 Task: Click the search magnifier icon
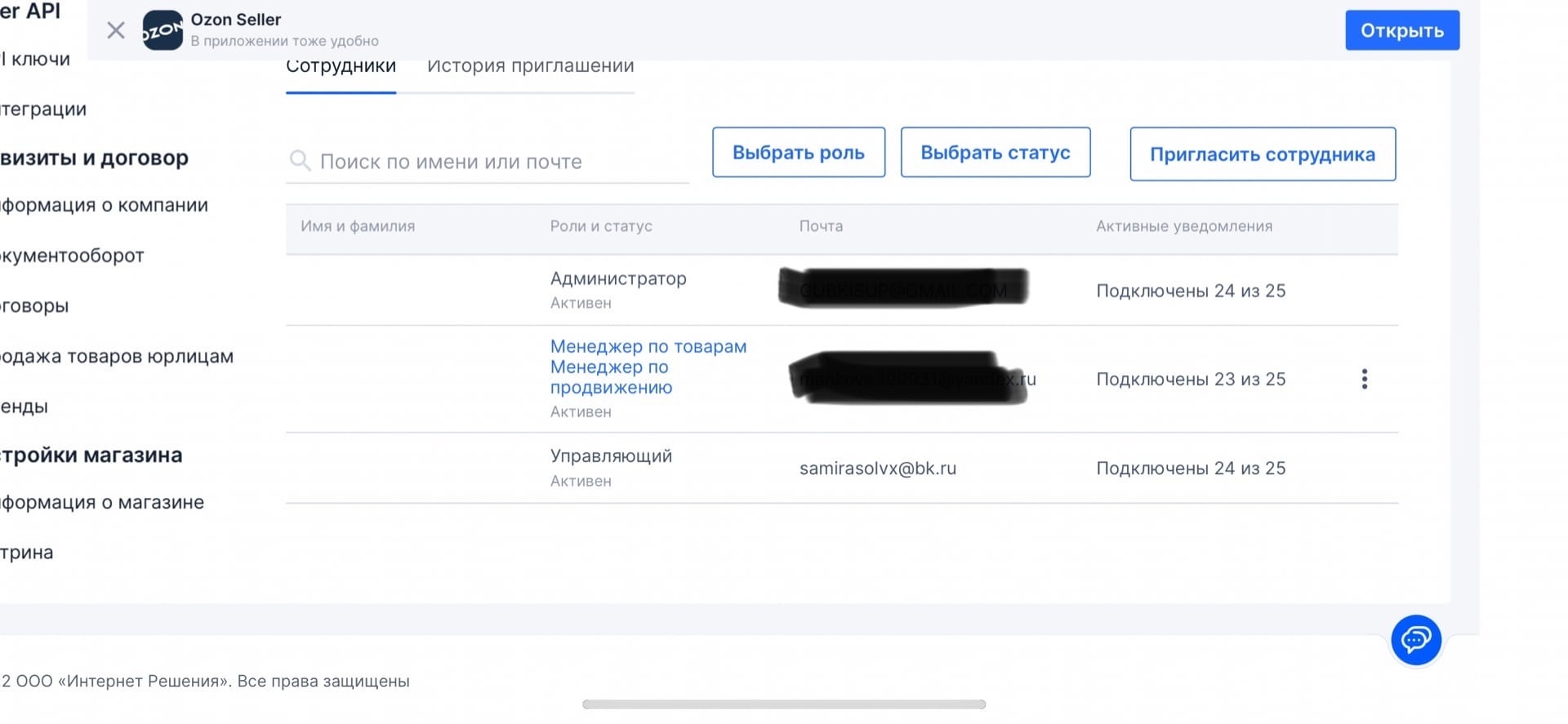tap(300, 161)
